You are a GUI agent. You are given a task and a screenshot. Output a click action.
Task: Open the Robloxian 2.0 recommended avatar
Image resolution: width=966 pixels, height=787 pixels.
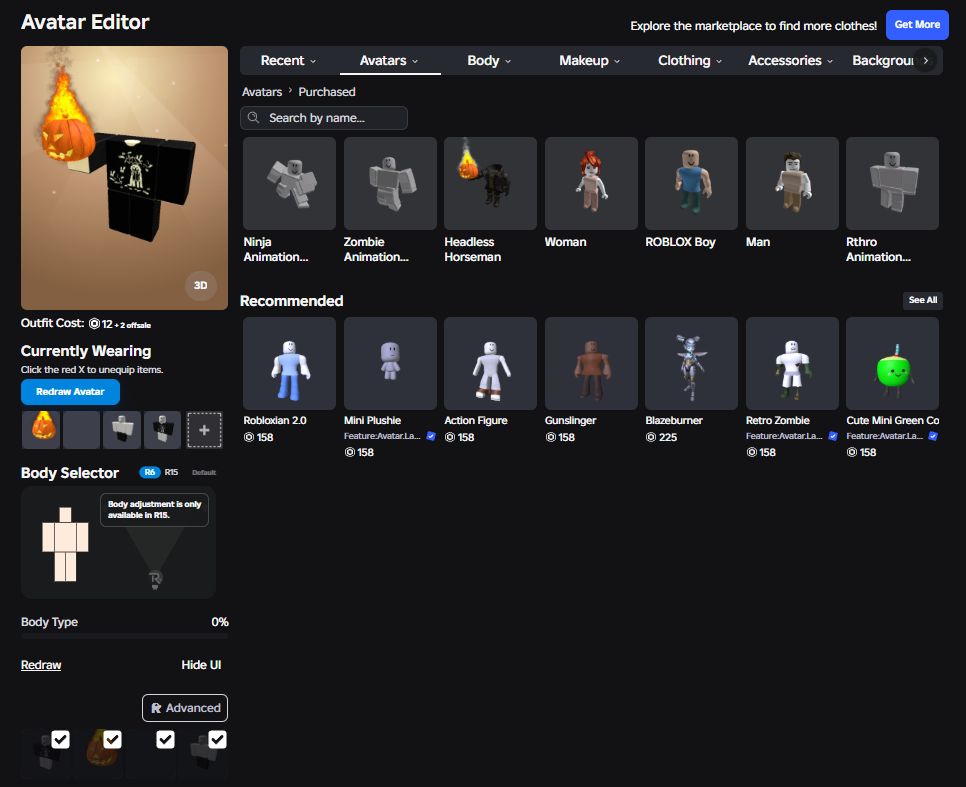[290, 364]
